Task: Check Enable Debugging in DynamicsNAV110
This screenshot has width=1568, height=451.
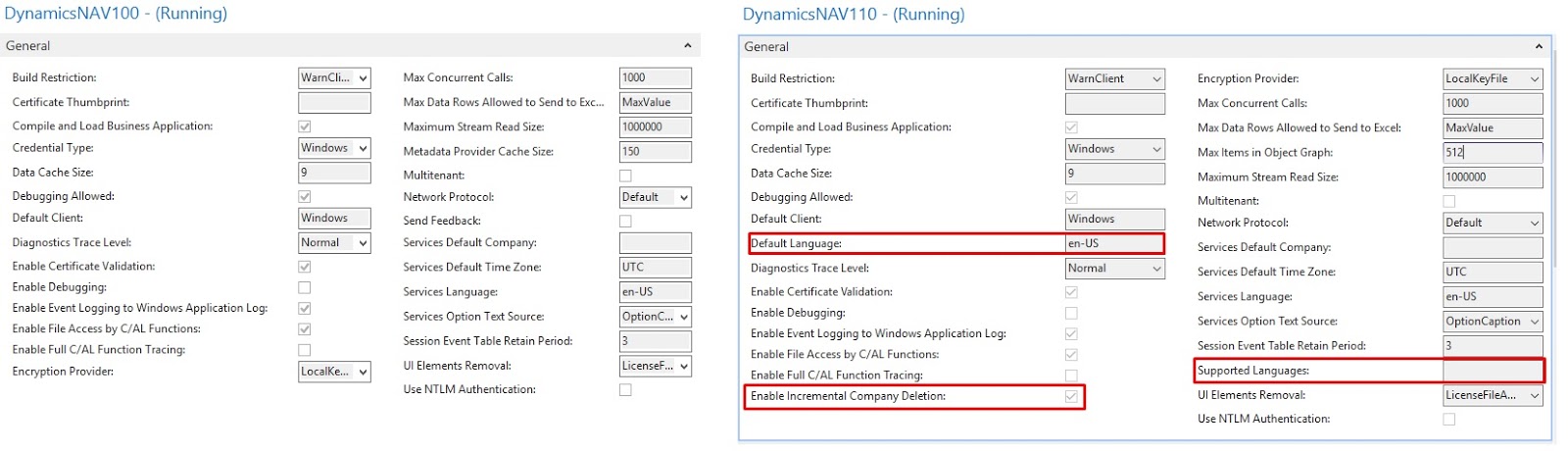Action: point(1071,314)
